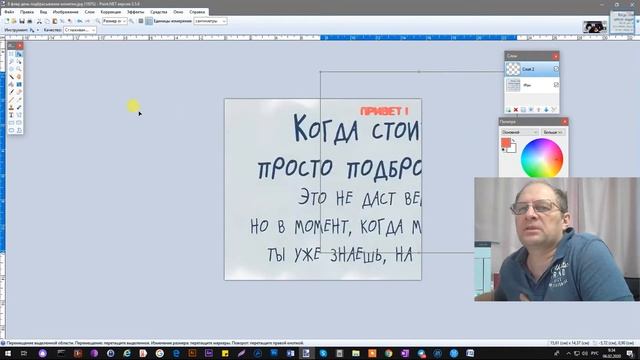Close the Layers panel

556,56
